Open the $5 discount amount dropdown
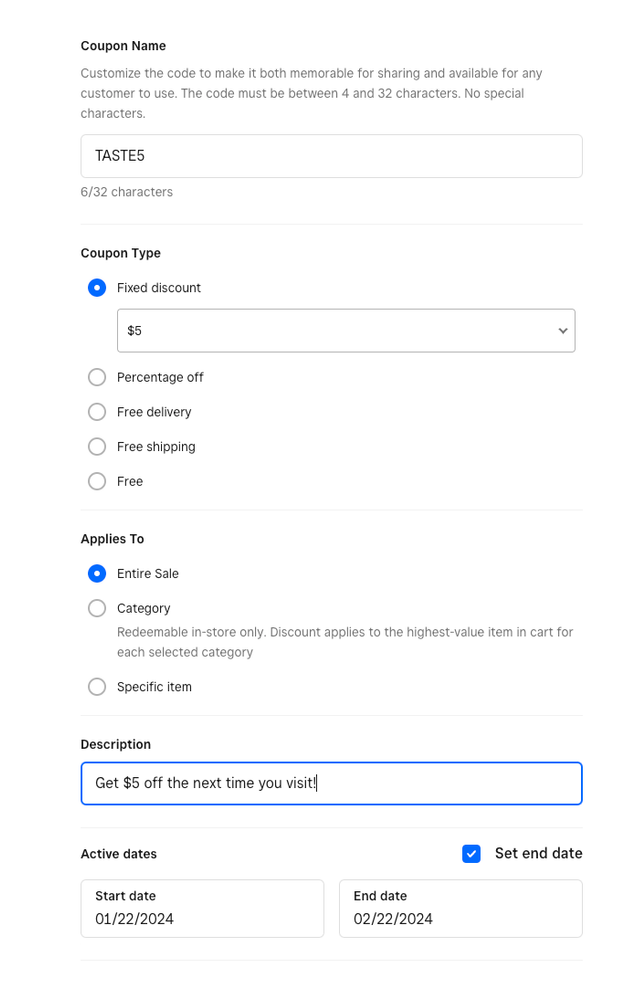636x999 pixels. (x=345, y=330)
